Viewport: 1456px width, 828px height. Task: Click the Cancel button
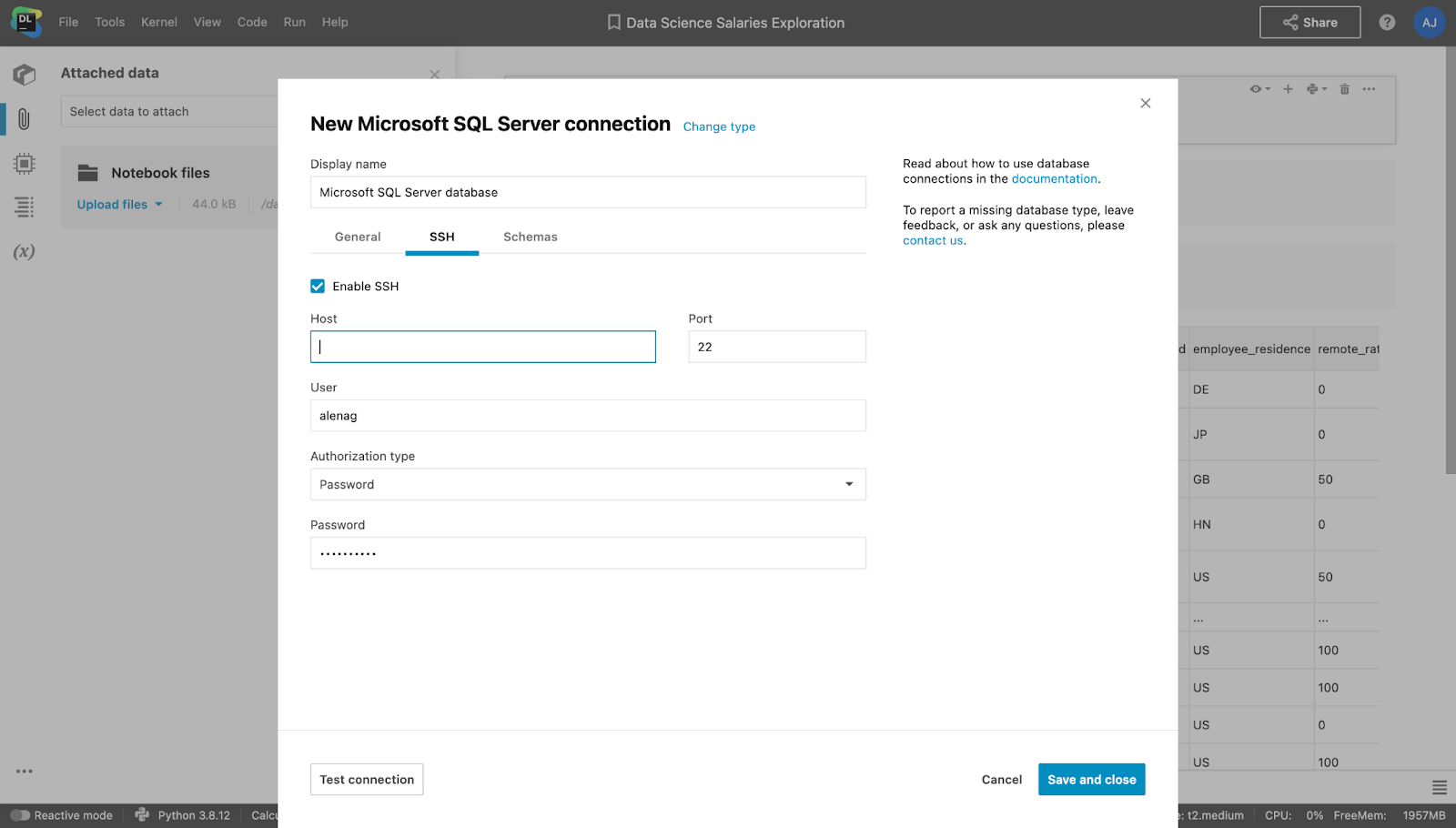[x=1002, y=780]
